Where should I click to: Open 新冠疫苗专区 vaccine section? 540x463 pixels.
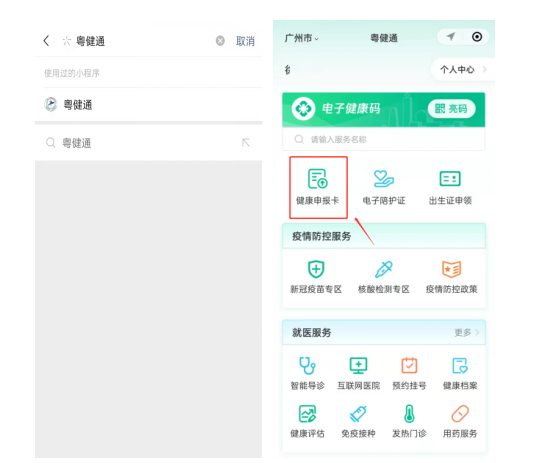316,277
